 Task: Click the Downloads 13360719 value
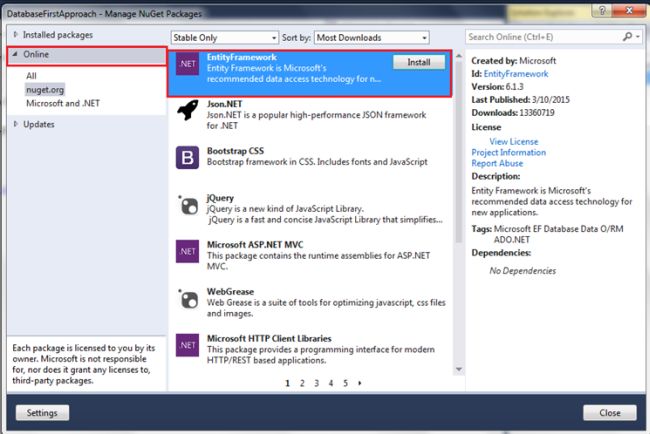(537, 113)
